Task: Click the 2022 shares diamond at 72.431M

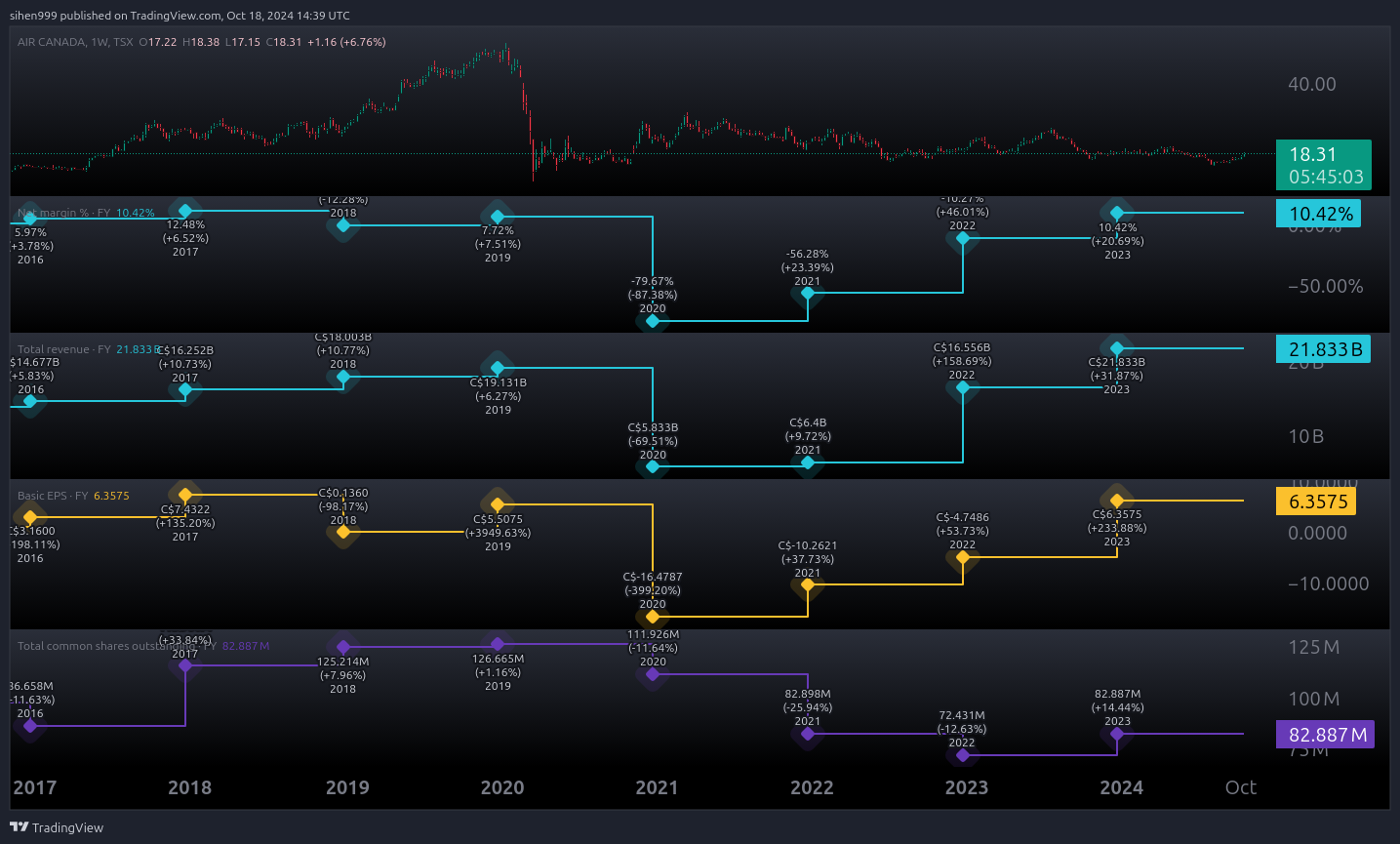Action: click(x=963, y=755)
